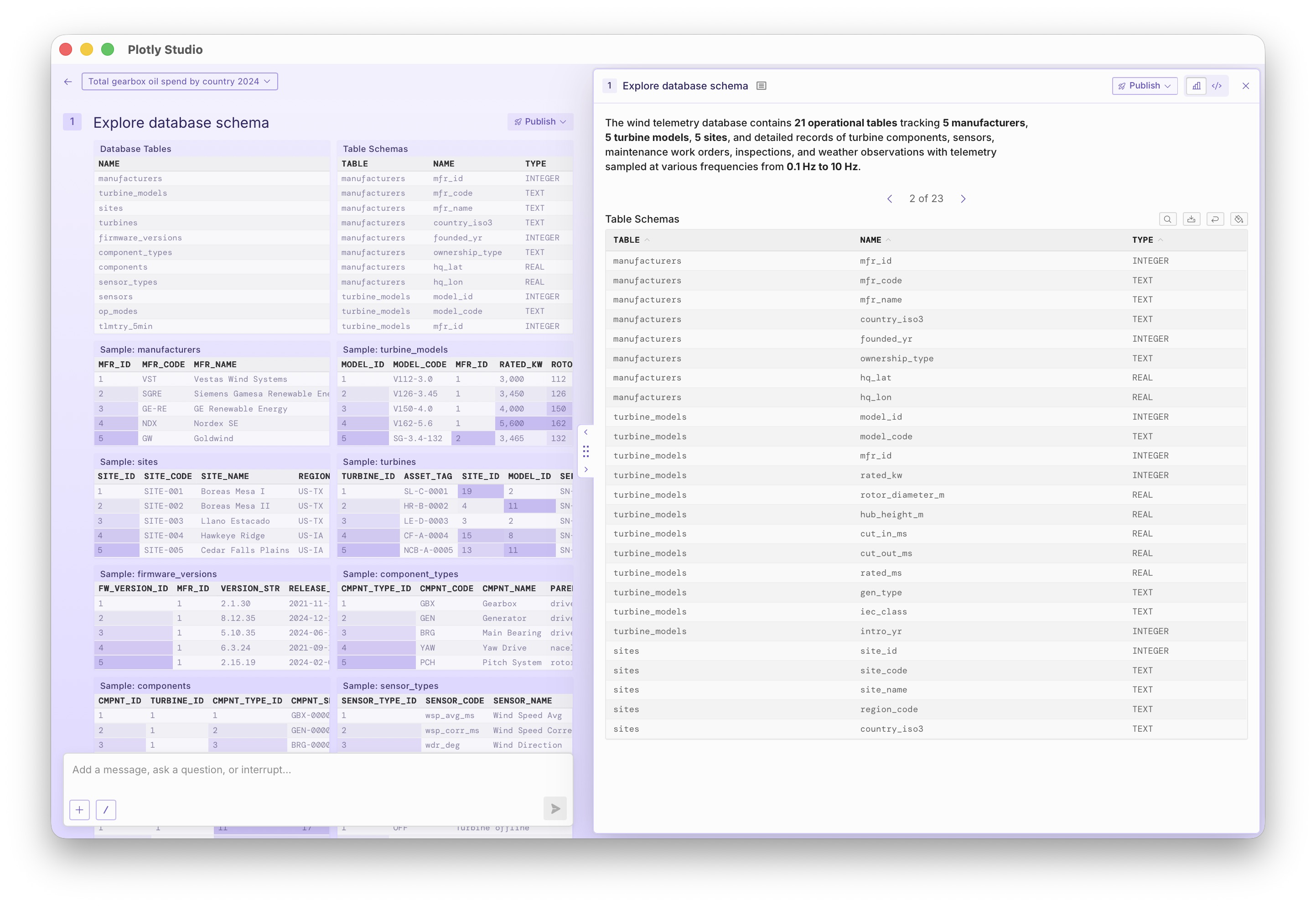Click the plus attachment button
The image size is (1316, 906).
(x=79, y=809)
